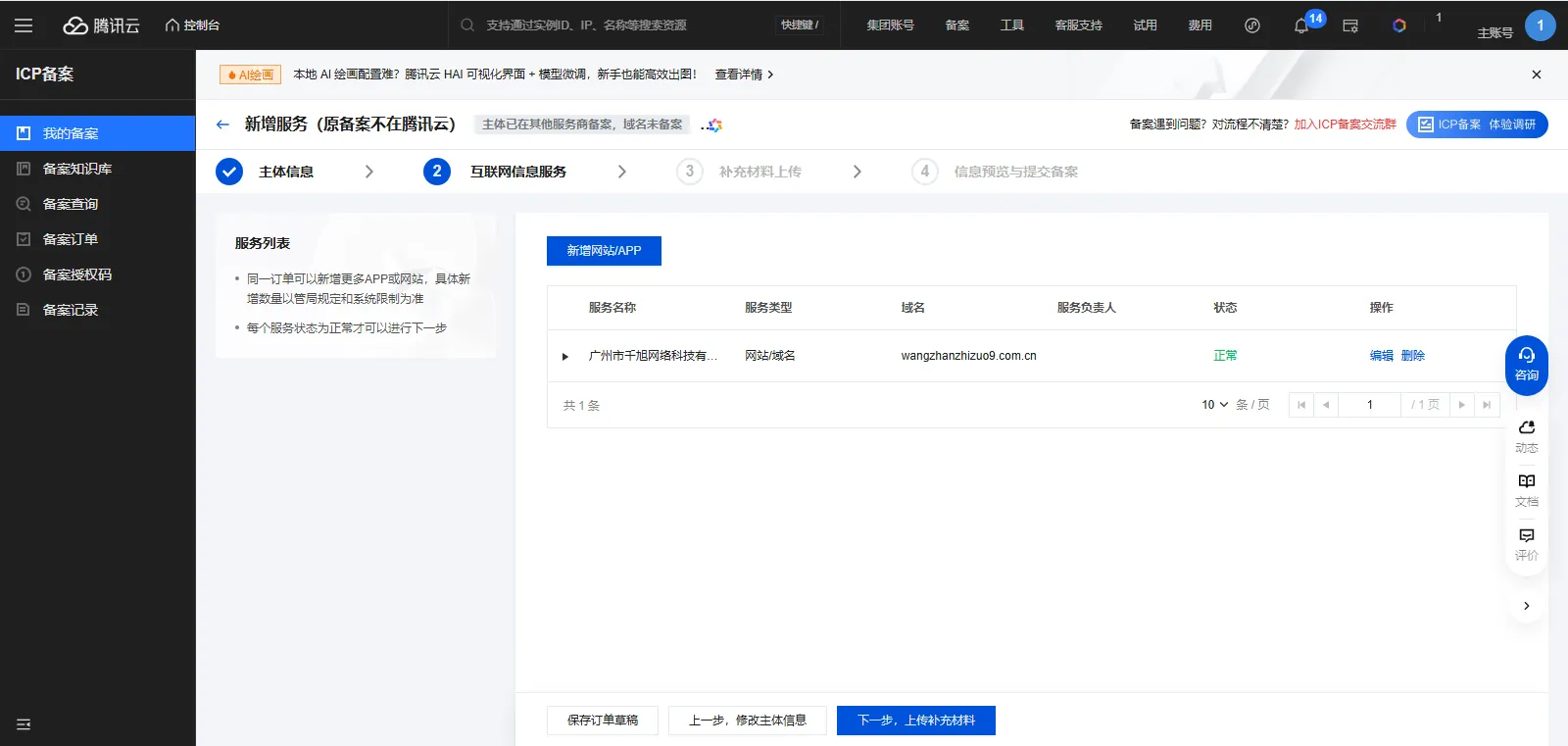1568x746 pixels.
Task: Open 备案订单 in the sidebar
Action: point(98,239)
